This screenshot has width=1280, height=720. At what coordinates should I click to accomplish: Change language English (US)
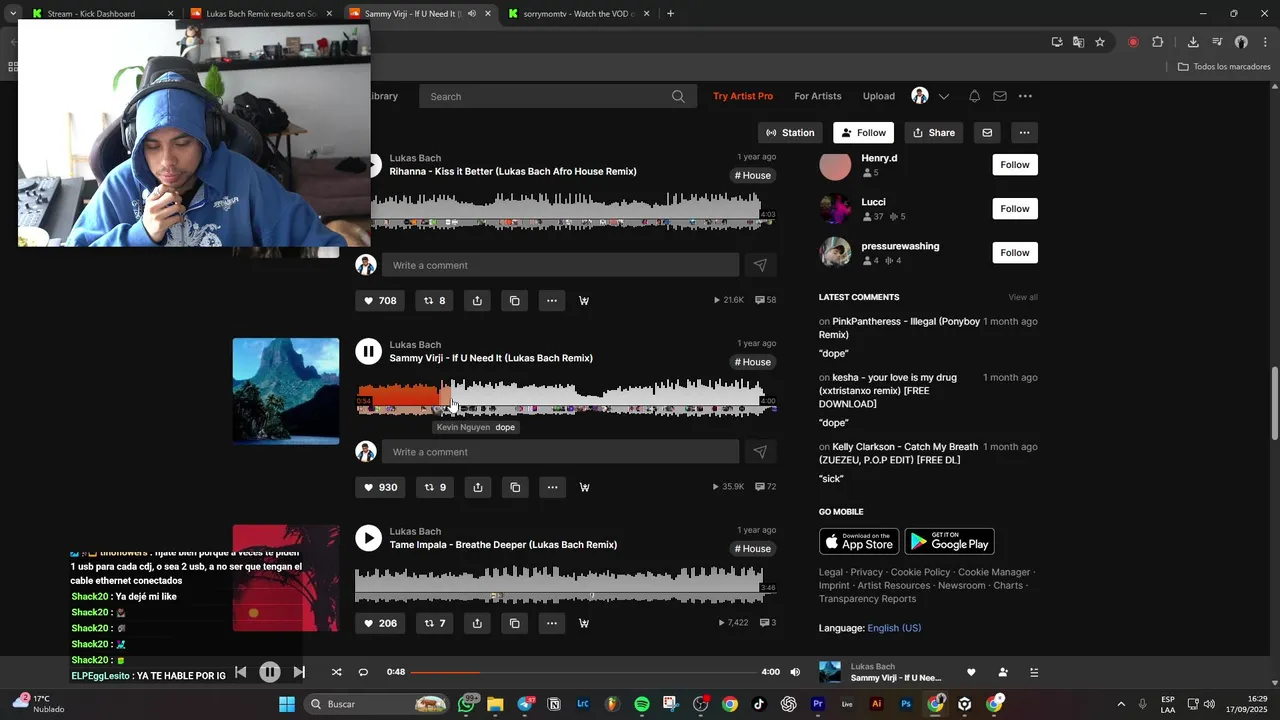894,628
